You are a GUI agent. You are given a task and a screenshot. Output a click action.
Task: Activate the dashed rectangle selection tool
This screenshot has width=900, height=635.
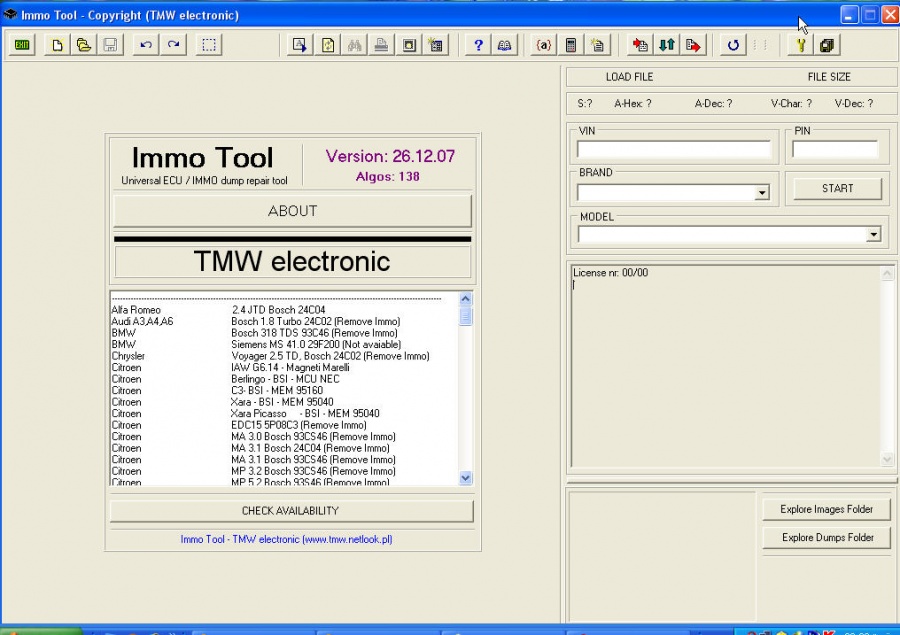[x=209, y=45]
